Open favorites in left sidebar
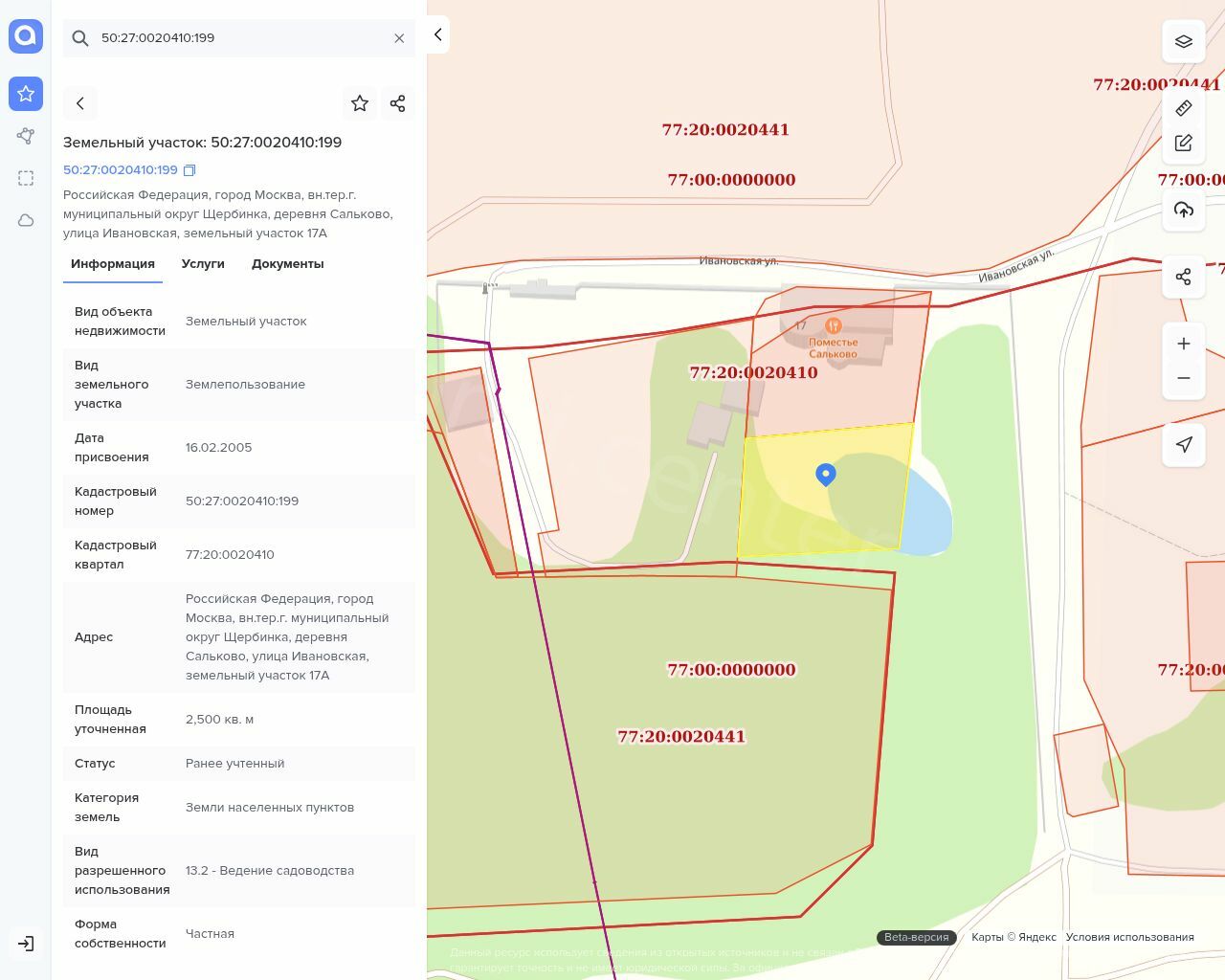The height and width of the screenshot is (980, 1225). click(26, 94)
